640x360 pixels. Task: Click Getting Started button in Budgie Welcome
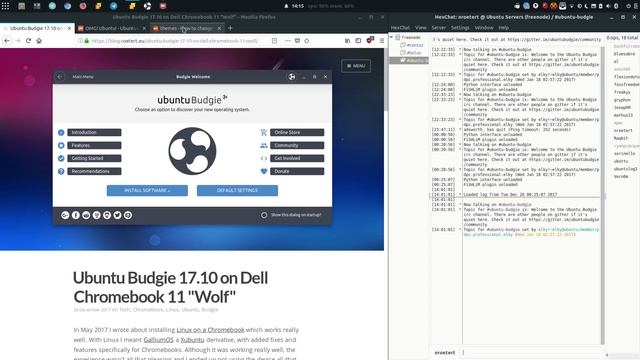click(94, 158)
